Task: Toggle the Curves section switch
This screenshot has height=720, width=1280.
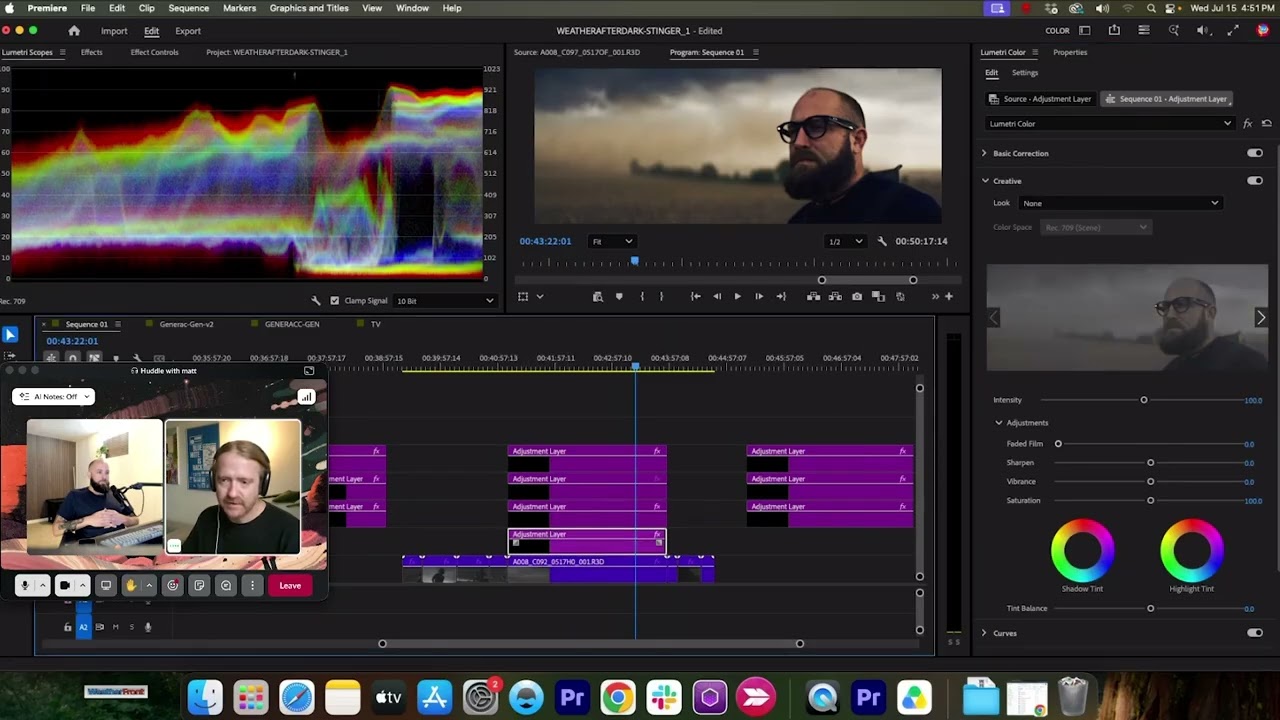Action: [1255, 633]
